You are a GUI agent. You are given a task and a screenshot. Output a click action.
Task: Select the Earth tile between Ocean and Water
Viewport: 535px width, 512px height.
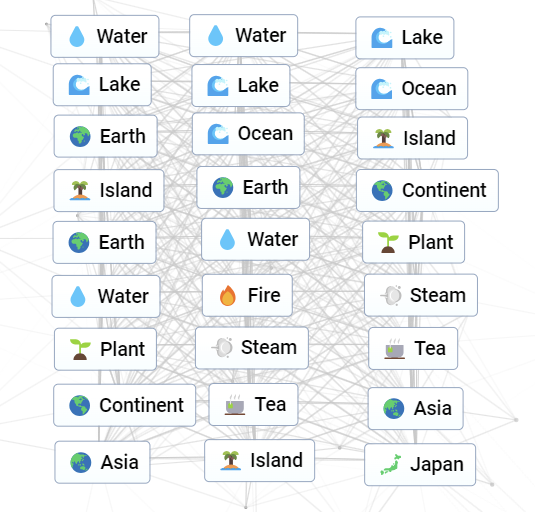(248, 188)
